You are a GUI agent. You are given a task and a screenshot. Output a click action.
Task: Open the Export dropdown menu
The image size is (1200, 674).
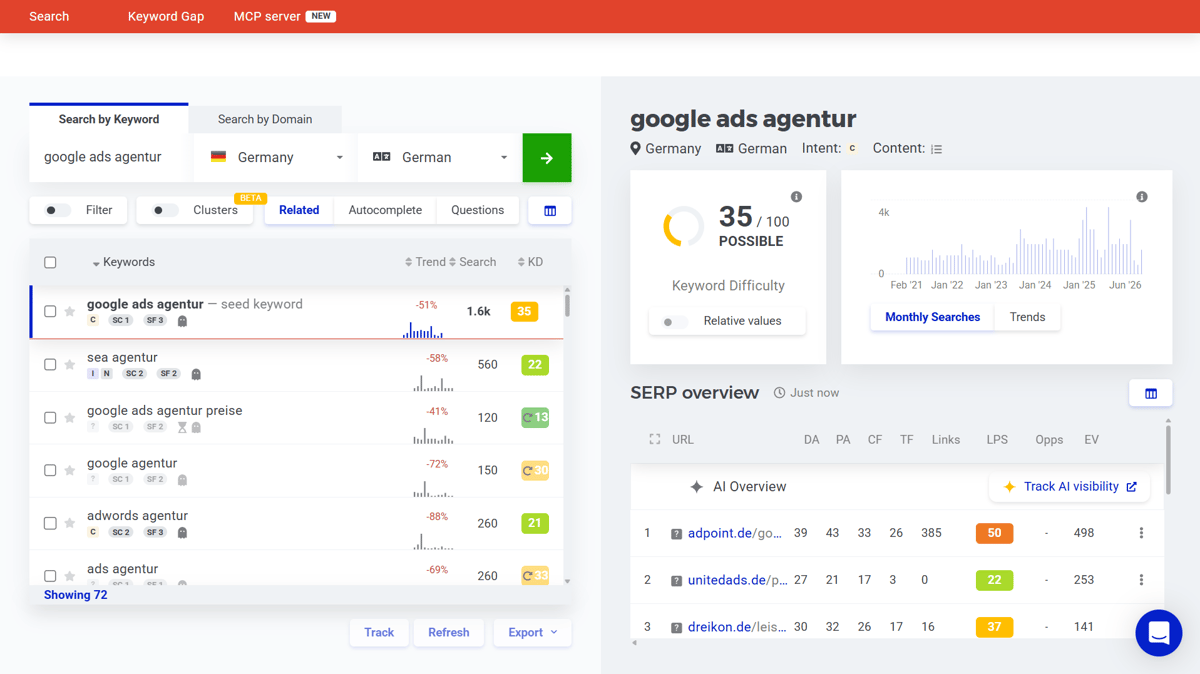point(532,633)
